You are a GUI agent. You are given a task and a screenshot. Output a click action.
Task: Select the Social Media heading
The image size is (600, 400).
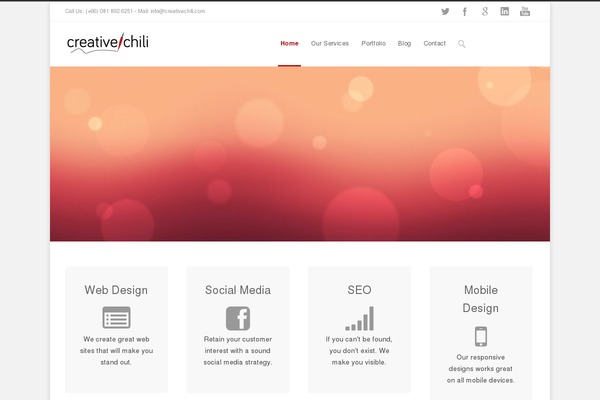(x=238, y=290)
